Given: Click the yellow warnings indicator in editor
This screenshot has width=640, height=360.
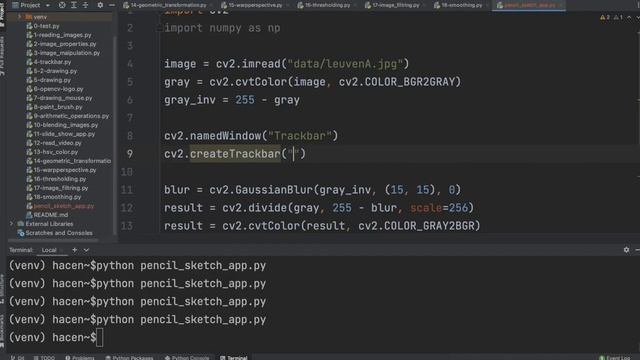Looking at the screenshot, I should (604, 18).
